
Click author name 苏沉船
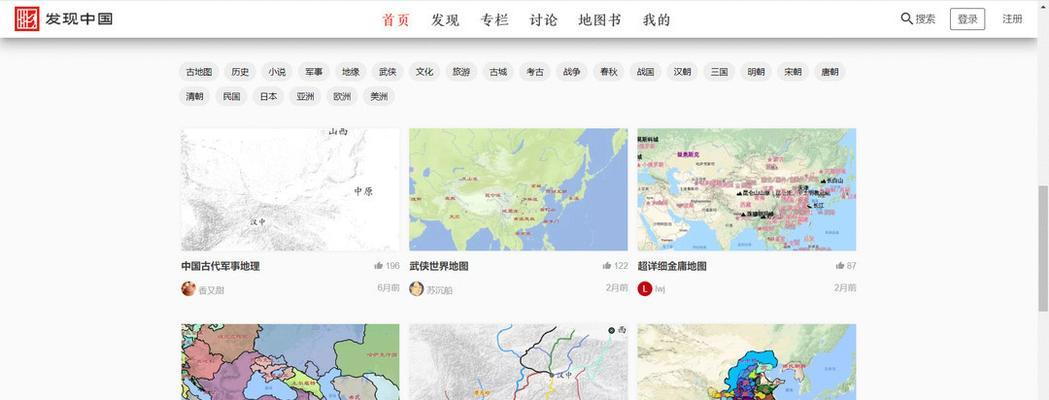click(440, 290)
